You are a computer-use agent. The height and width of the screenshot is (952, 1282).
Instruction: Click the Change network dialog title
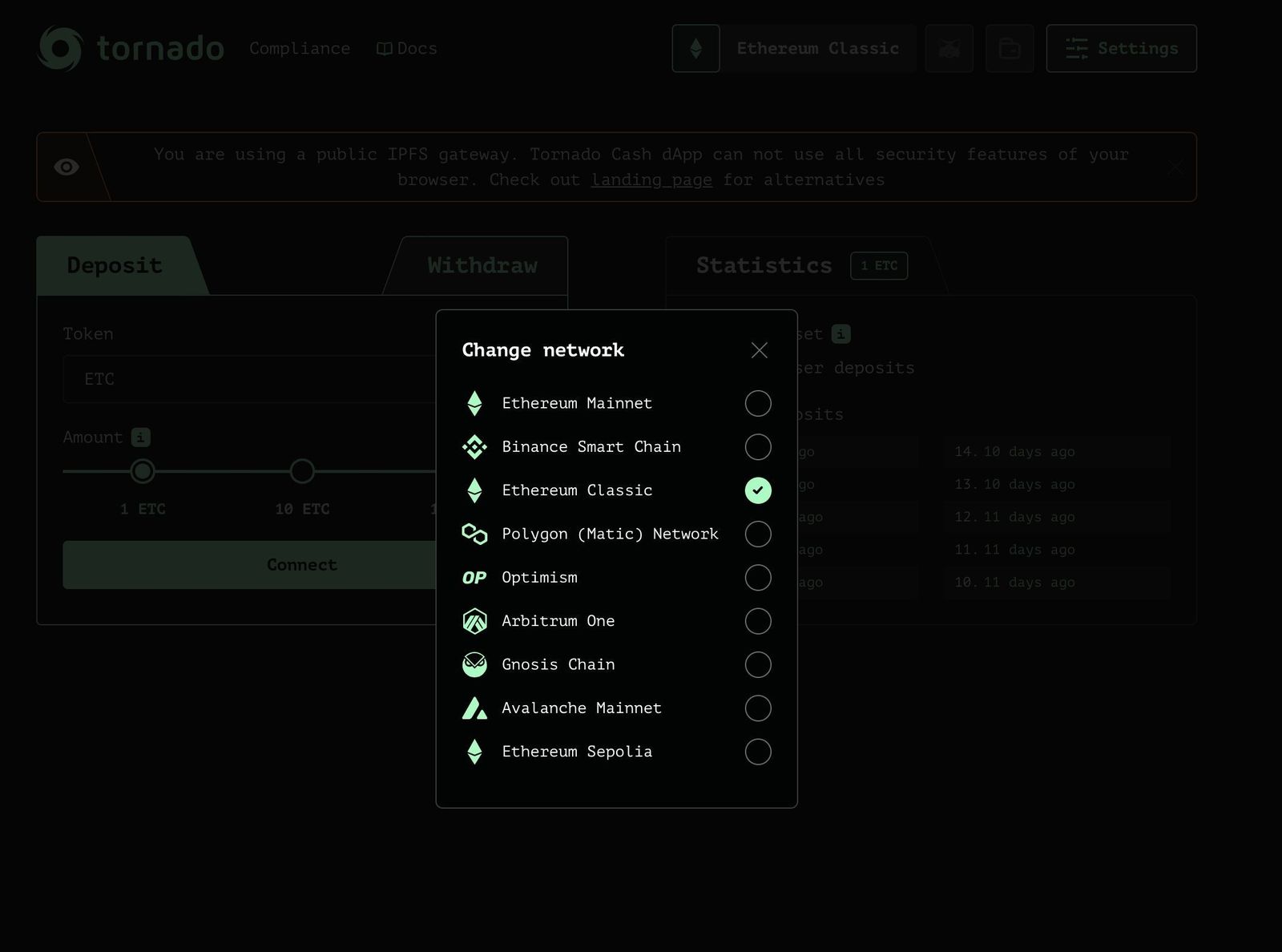tap(542, 350)
